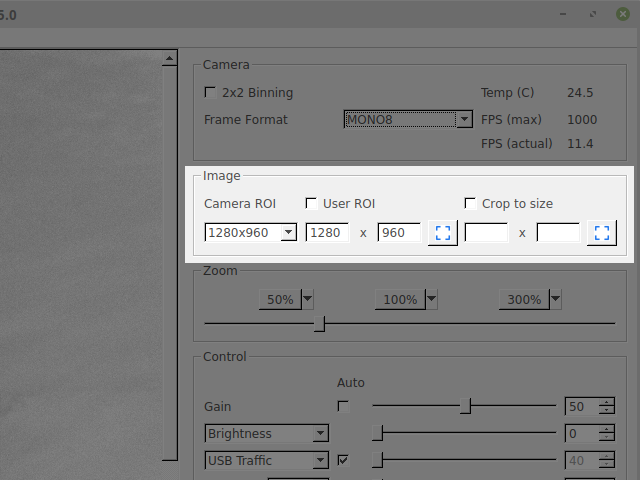The height and width of the screenshot is (480, 640).
Task: Enable 2x2 Binning checkbox
Action: coord(210,93)
